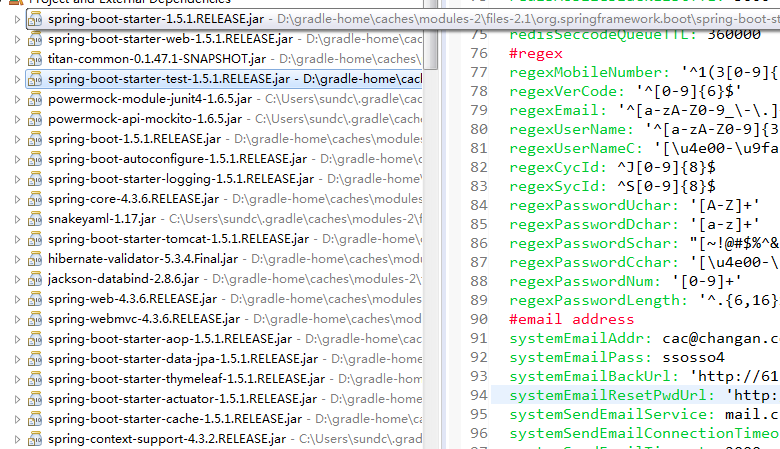Select spring-boot-autoconfigure-1.5.1.RELEASE.jar entry
Viewport: 780px width, 449px height.
click(177, 159)
